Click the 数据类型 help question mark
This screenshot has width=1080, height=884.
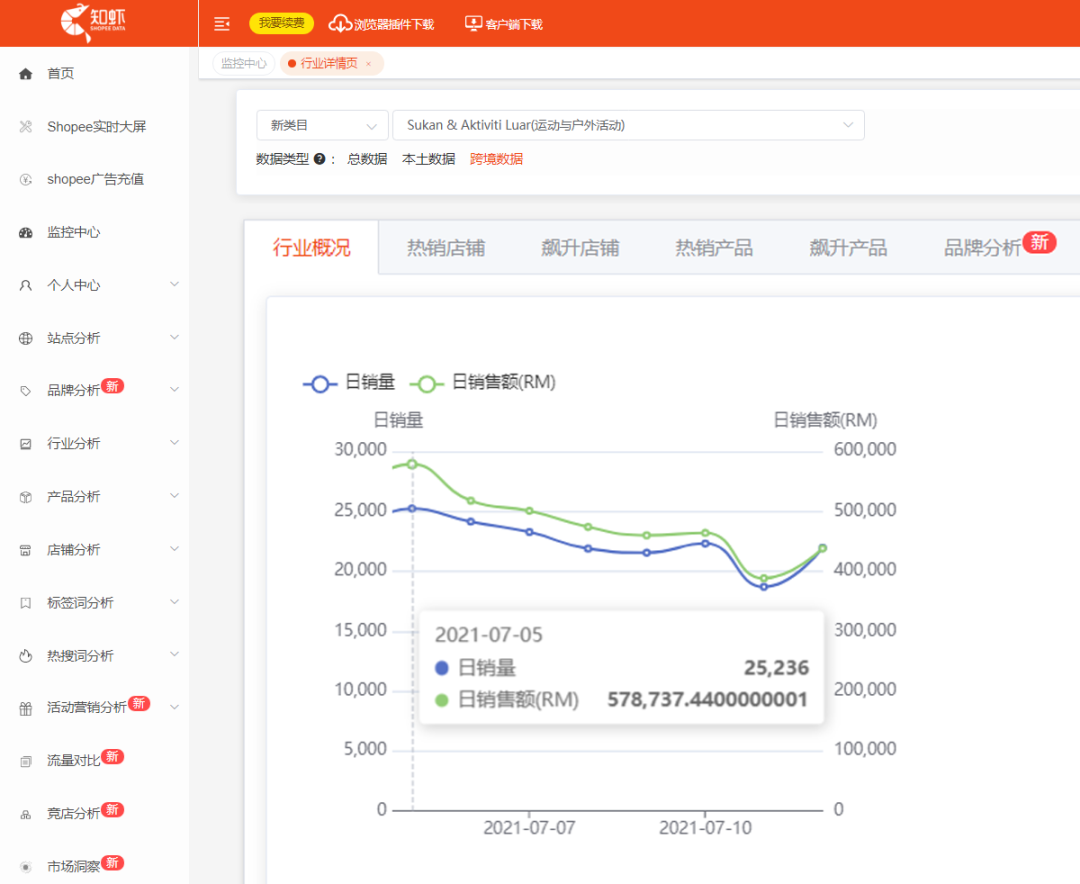click(318, 158)
